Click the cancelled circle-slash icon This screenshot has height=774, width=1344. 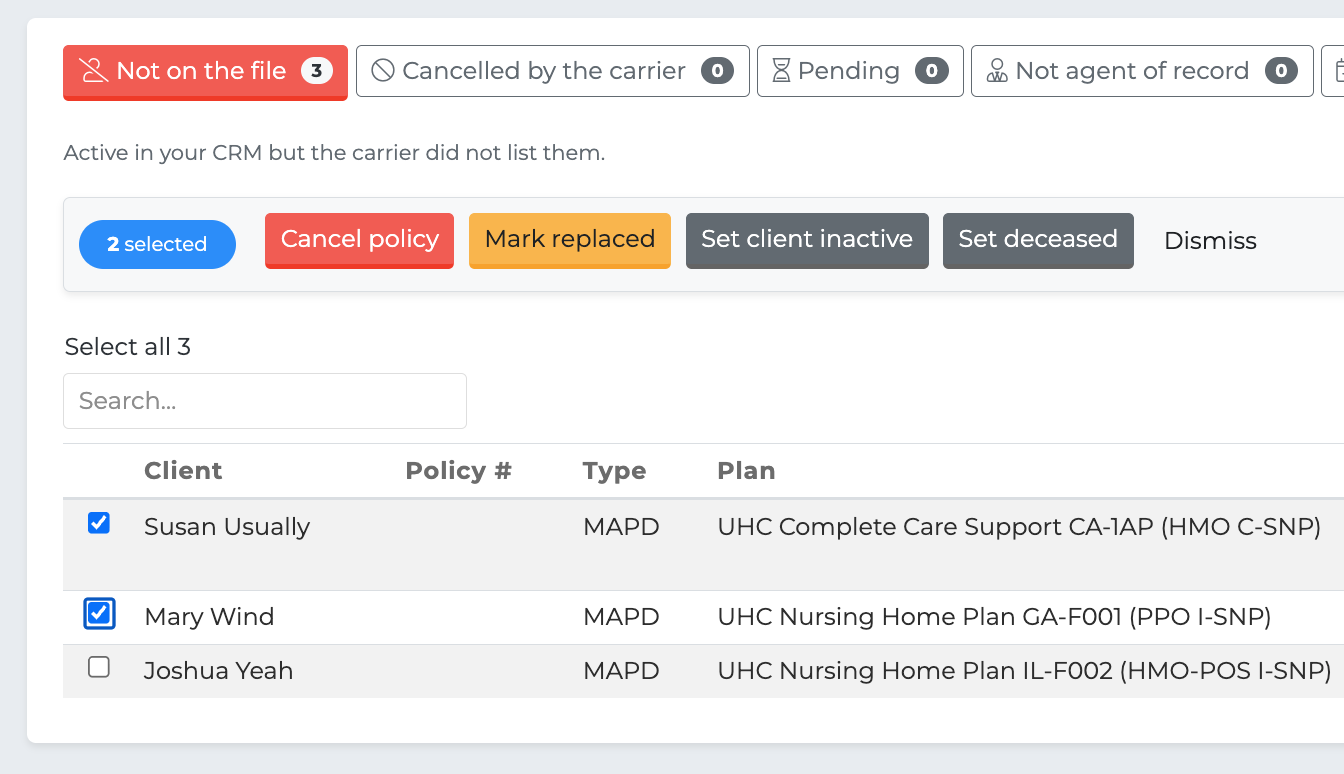[383, 71]
